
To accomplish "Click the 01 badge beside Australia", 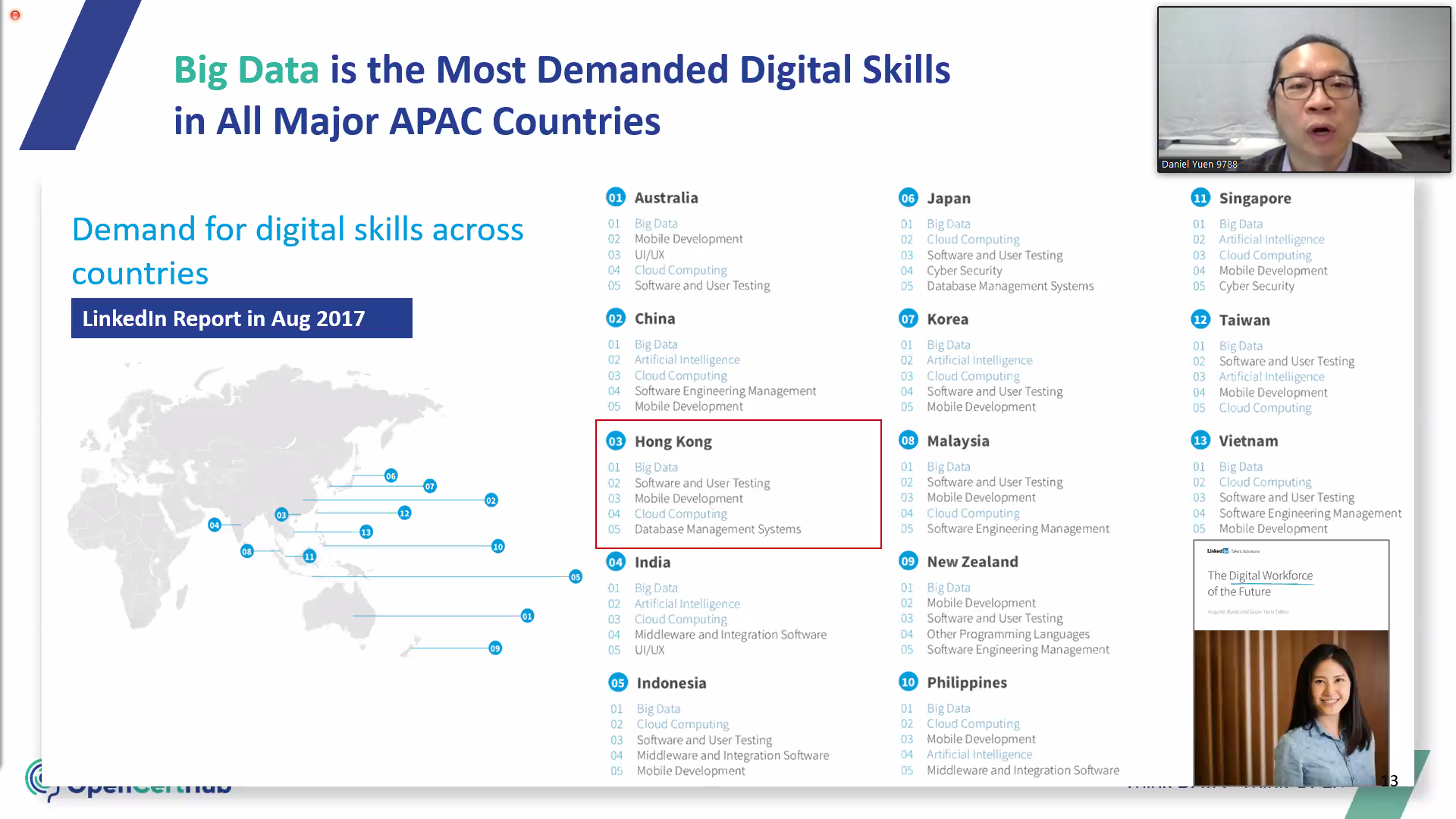I will click(x=615, y=198).
